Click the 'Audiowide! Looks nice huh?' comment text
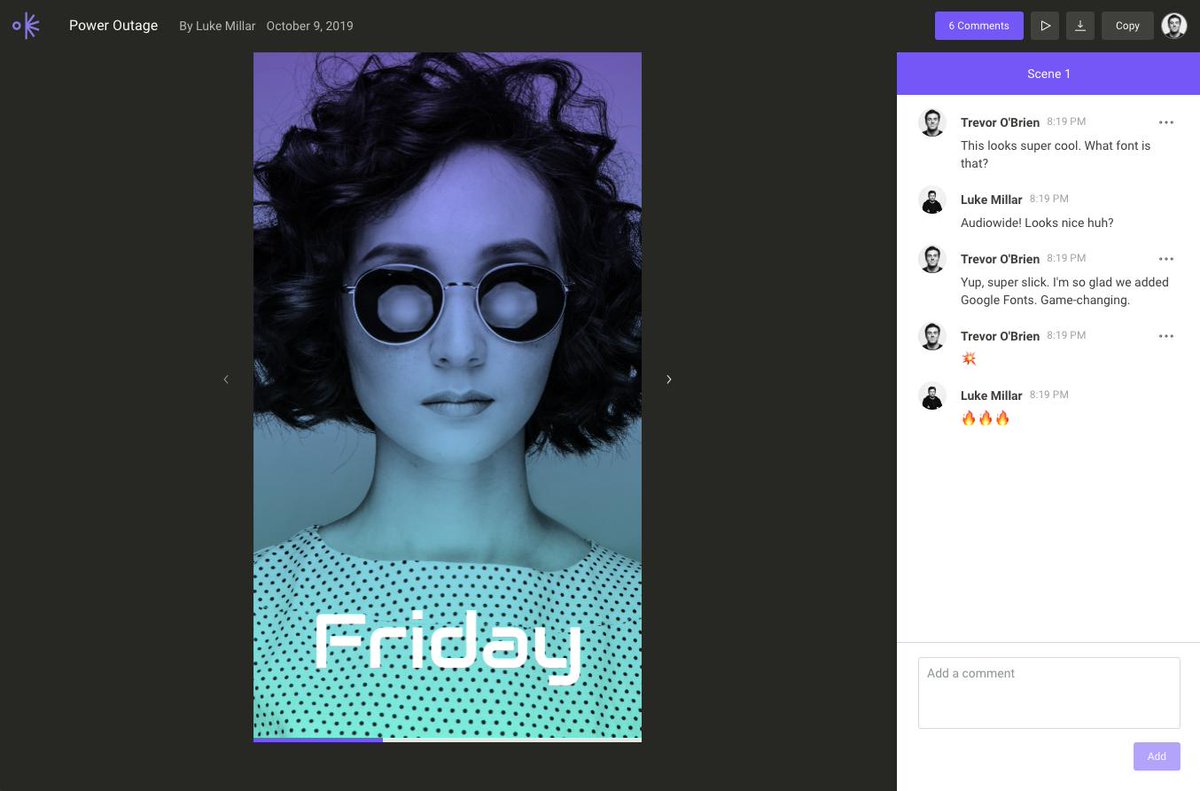The width and height of the screenshot is (1200, 791). (x=1037, y=223)
